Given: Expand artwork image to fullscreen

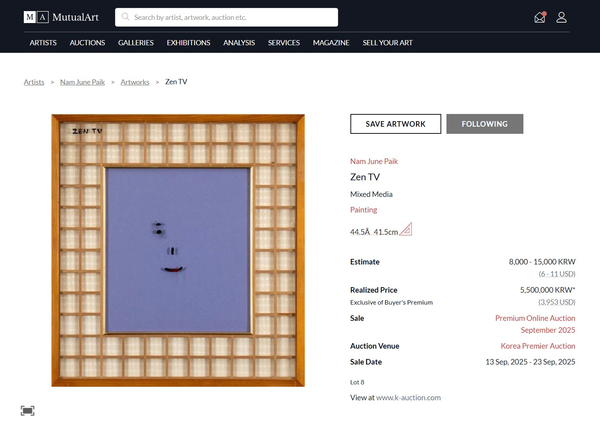Looking at the screenshot, I should pos(27,410).
